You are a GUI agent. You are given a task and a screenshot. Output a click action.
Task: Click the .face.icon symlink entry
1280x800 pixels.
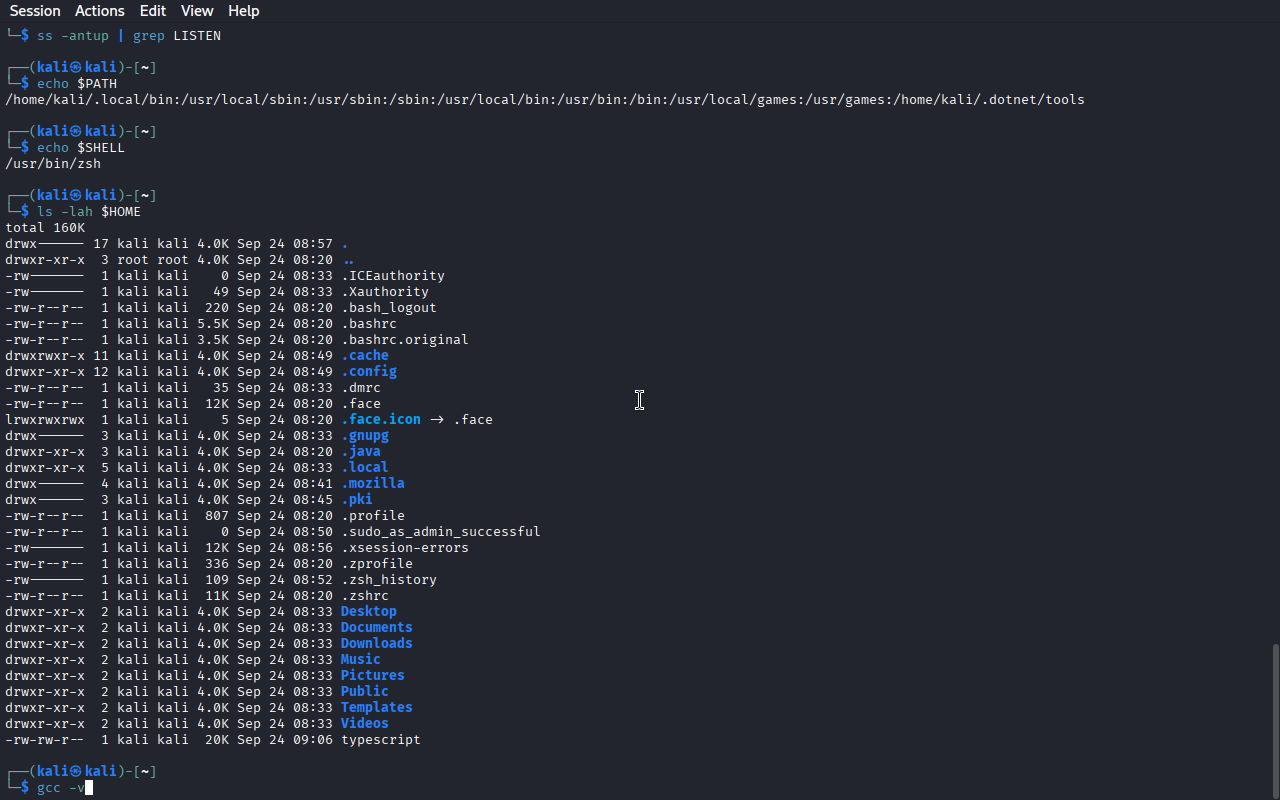point(380,420)
